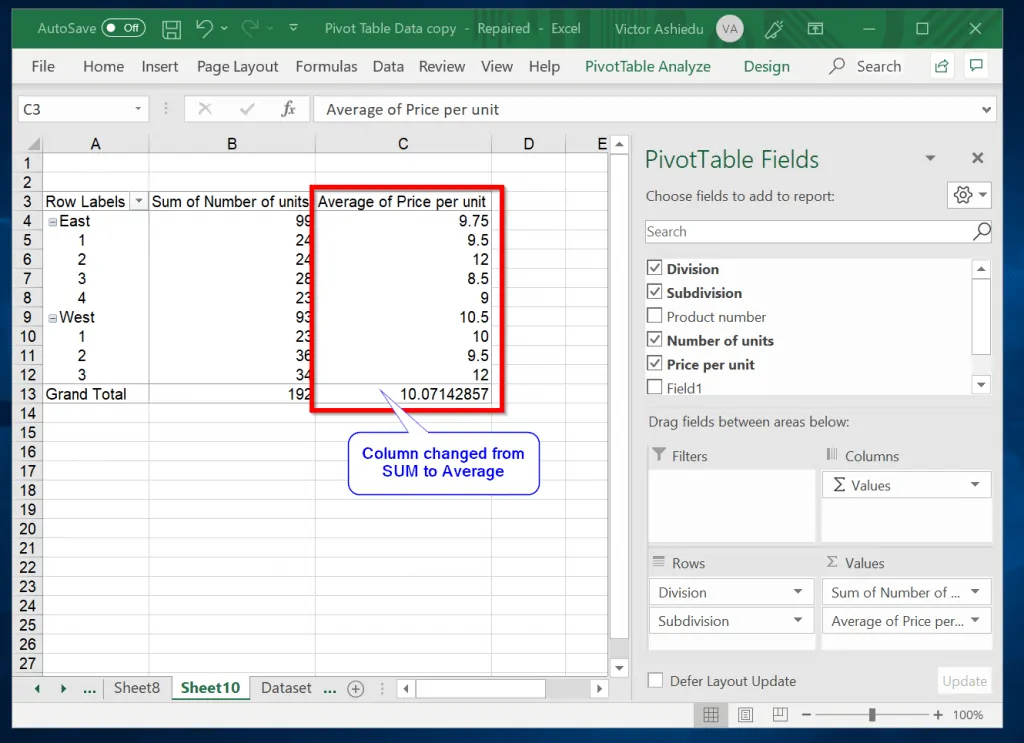The width and height of the screenshot is (1024, 743).
Task: Select Normal view icon in status bar
Action: pyautogui.click(x=711, y=715)
